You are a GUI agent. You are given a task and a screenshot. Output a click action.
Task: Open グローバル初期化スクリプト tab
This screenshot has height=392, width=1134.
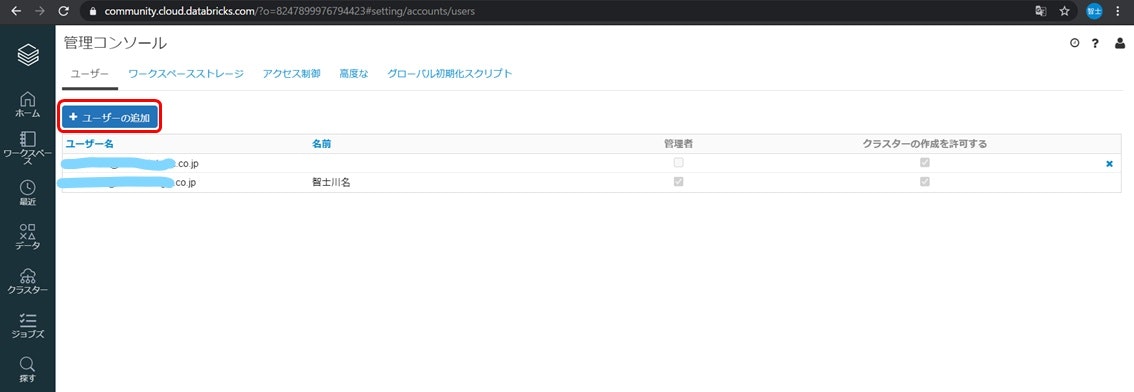pos(449,74)
